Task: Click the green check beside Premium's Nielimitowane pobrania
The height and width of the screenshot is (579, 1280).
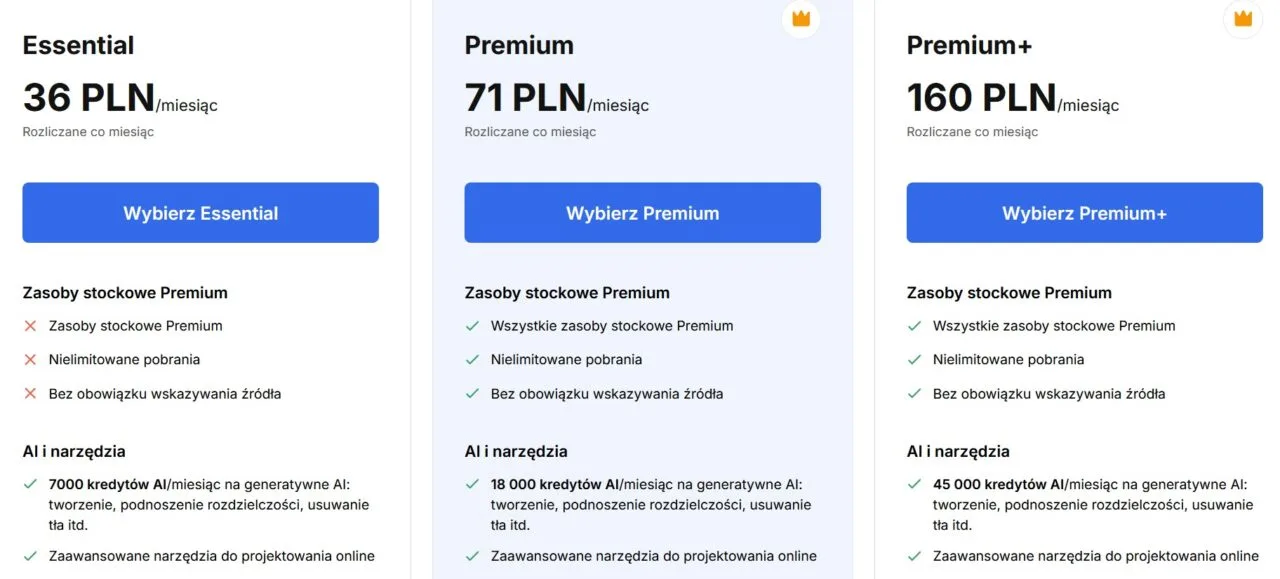Action: pyautogui.click(x=472, y=360)
